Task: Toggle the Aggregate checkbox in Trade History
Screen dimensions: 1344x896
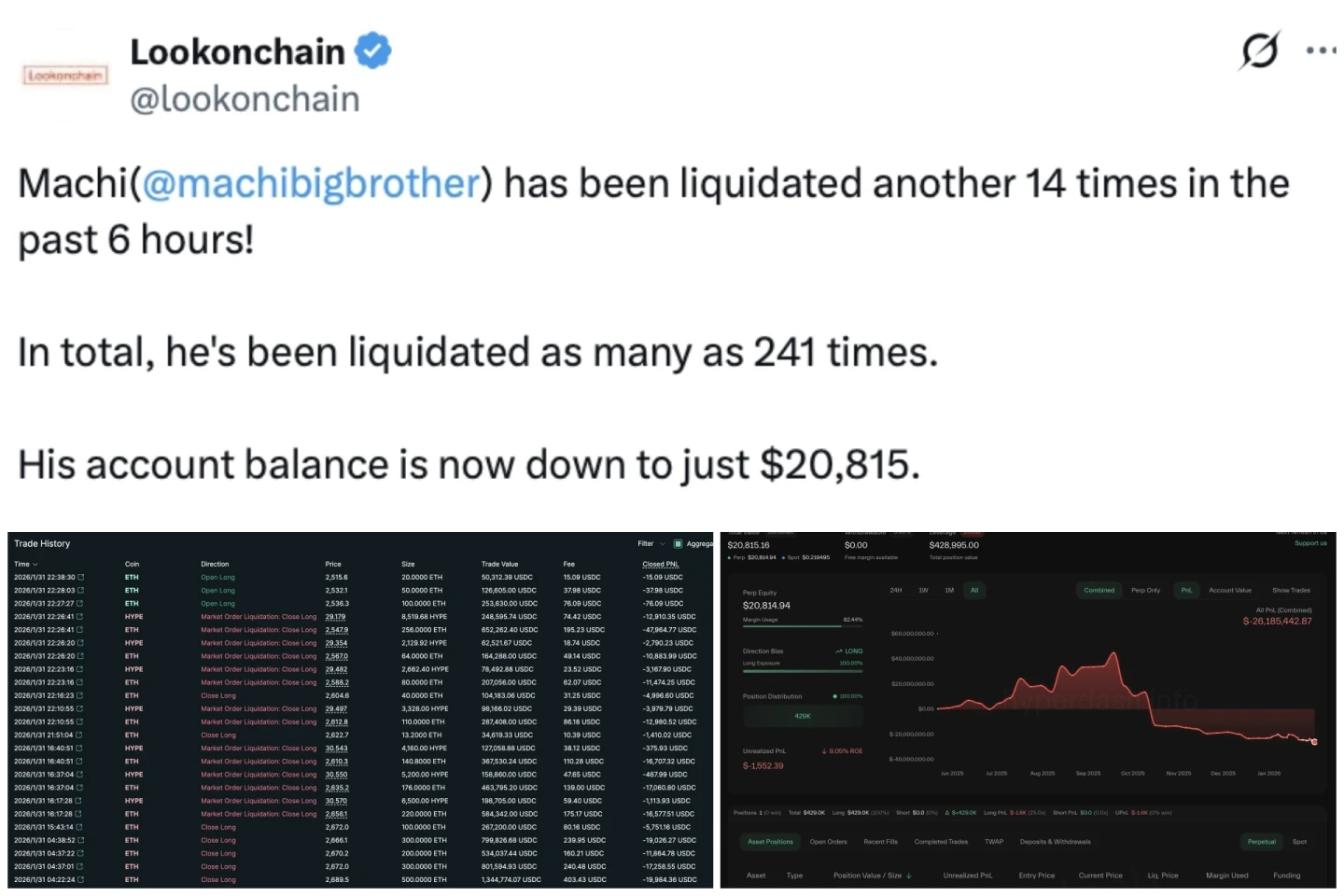Action: point(678,544)
